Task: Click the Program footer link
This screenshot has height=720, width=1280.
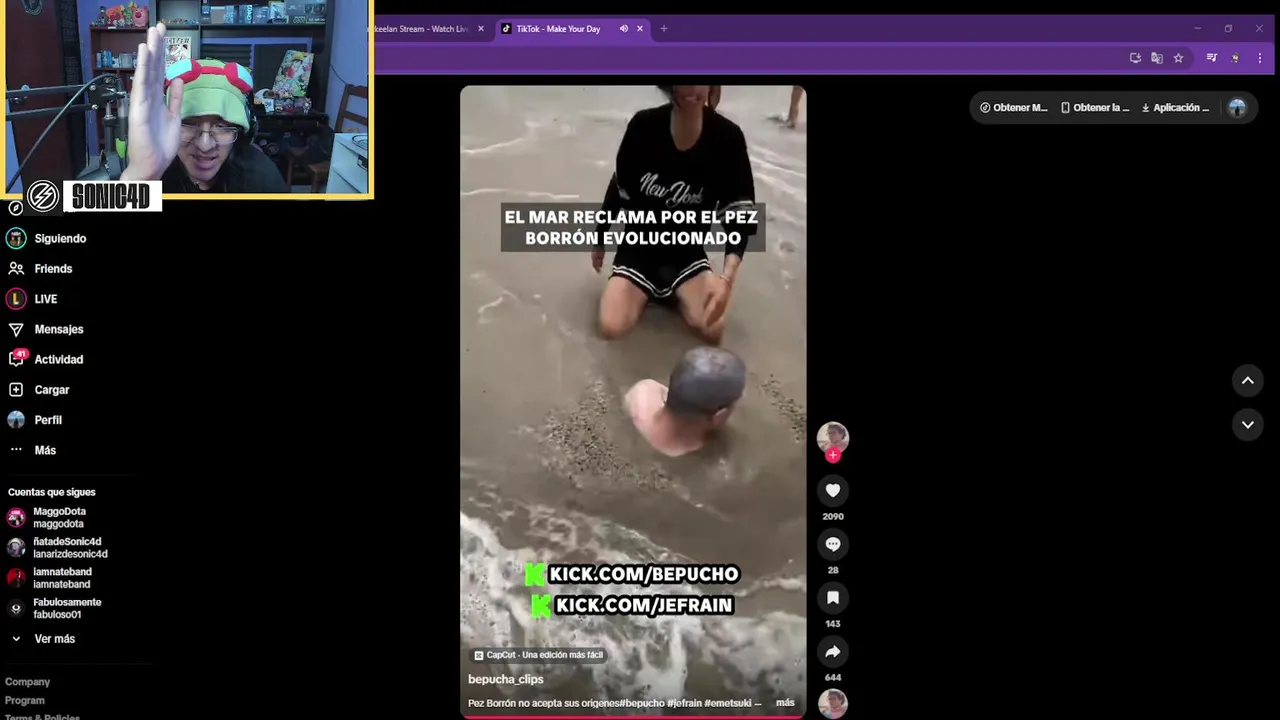Action: click(25, 701)
